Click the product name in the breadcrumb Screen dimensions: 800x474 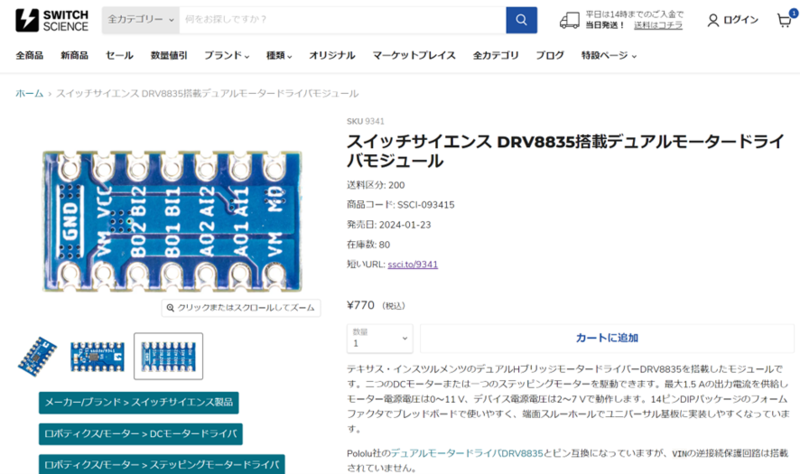tap(207, 93)
